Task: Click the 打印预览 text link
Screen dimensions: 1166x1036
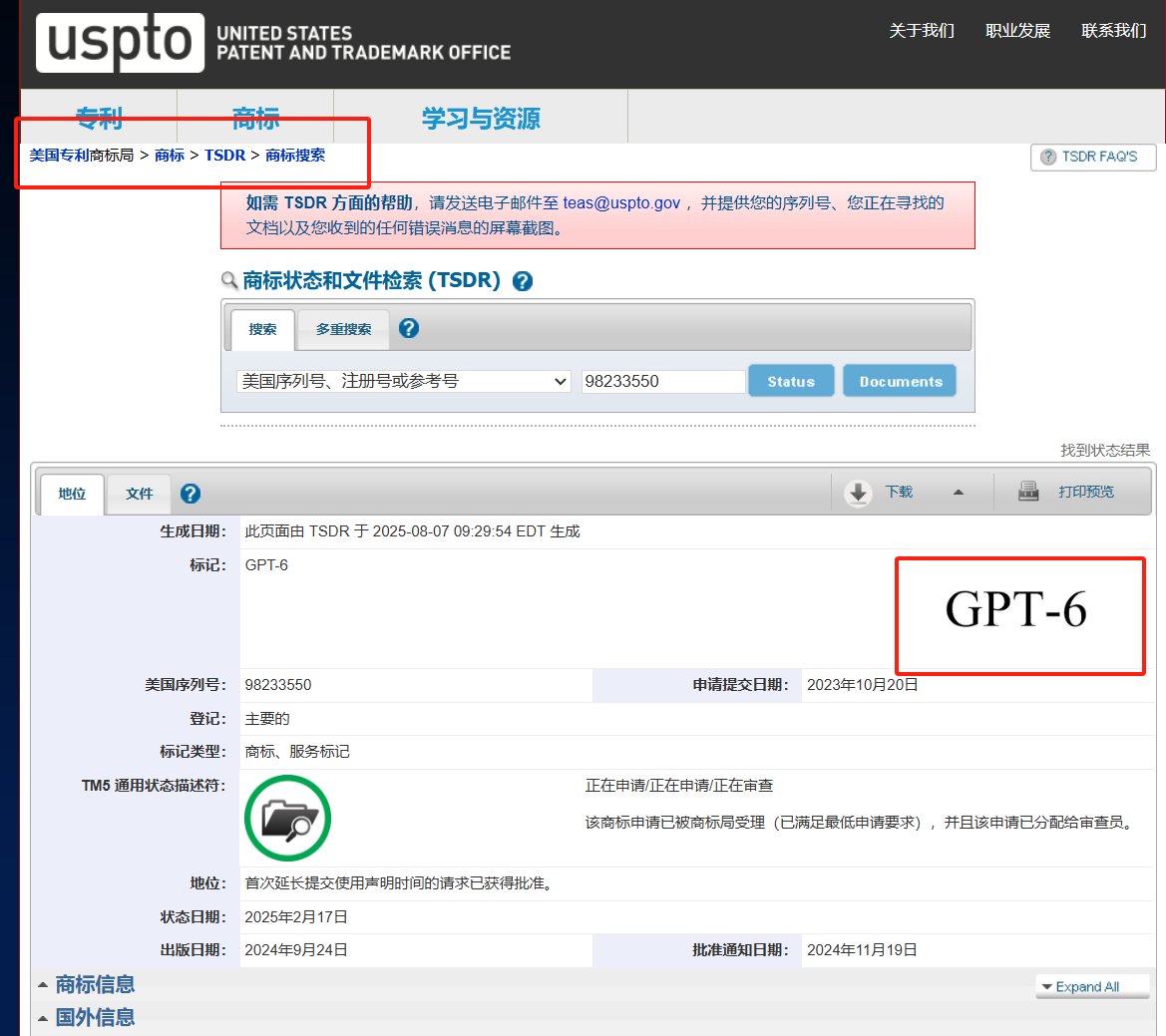Action: click(1086, 492)
